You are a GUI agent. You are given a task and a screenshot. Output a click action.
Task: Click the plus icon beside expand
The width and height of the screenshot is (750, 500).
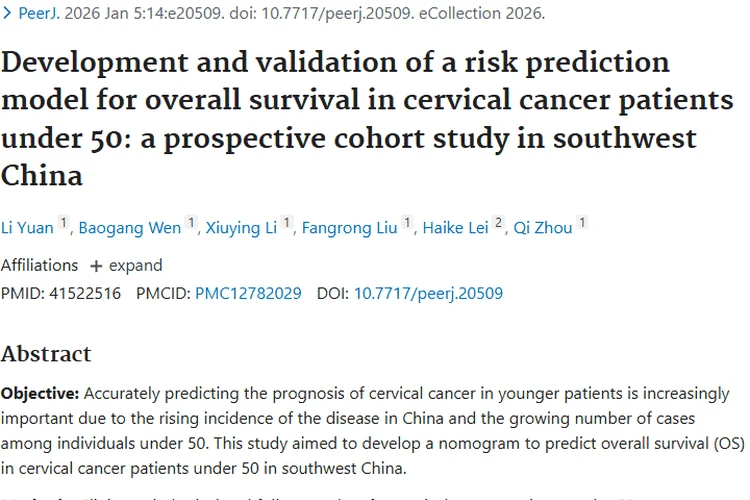96,266
